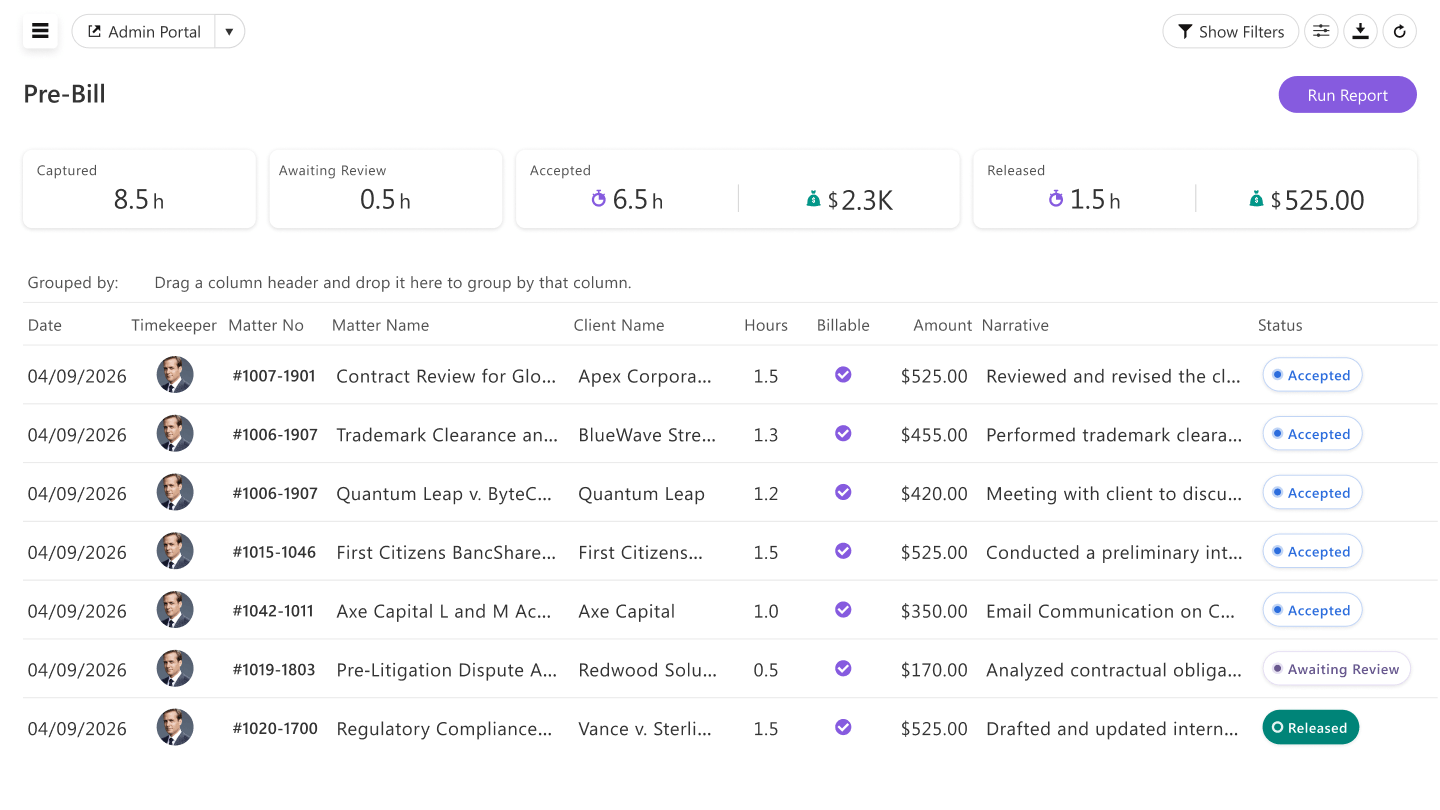The width and height of the screenshot is (1440, 810).
Task: Open the Released status badge
Action: pyautogui.click(x=1311, y=728)
